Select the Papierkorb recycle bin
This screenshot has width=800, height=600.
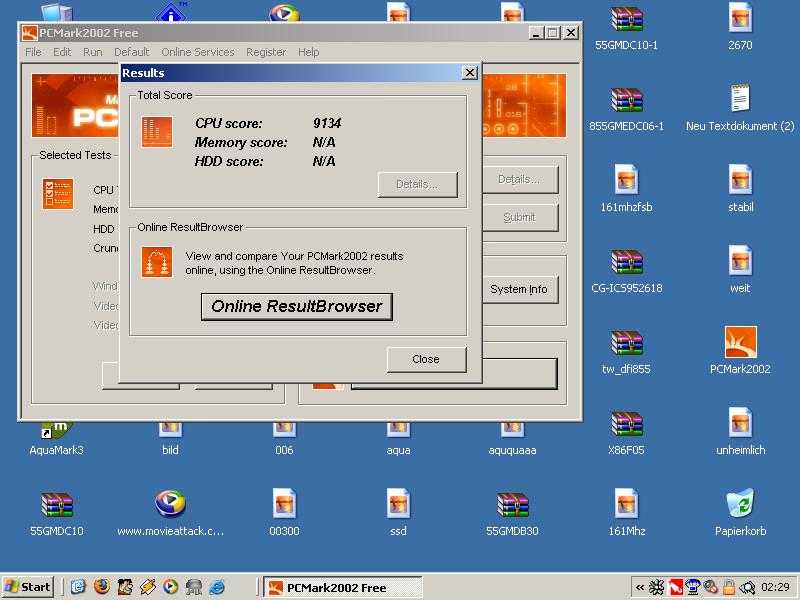(x=740, y=514)
